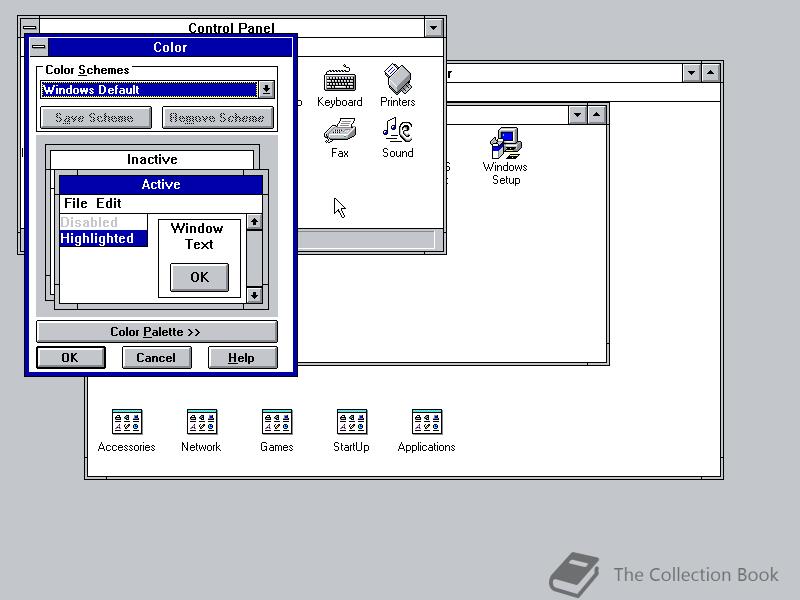Select the Accessories program group icon
800x600 pixels.
tap(127, 431)
